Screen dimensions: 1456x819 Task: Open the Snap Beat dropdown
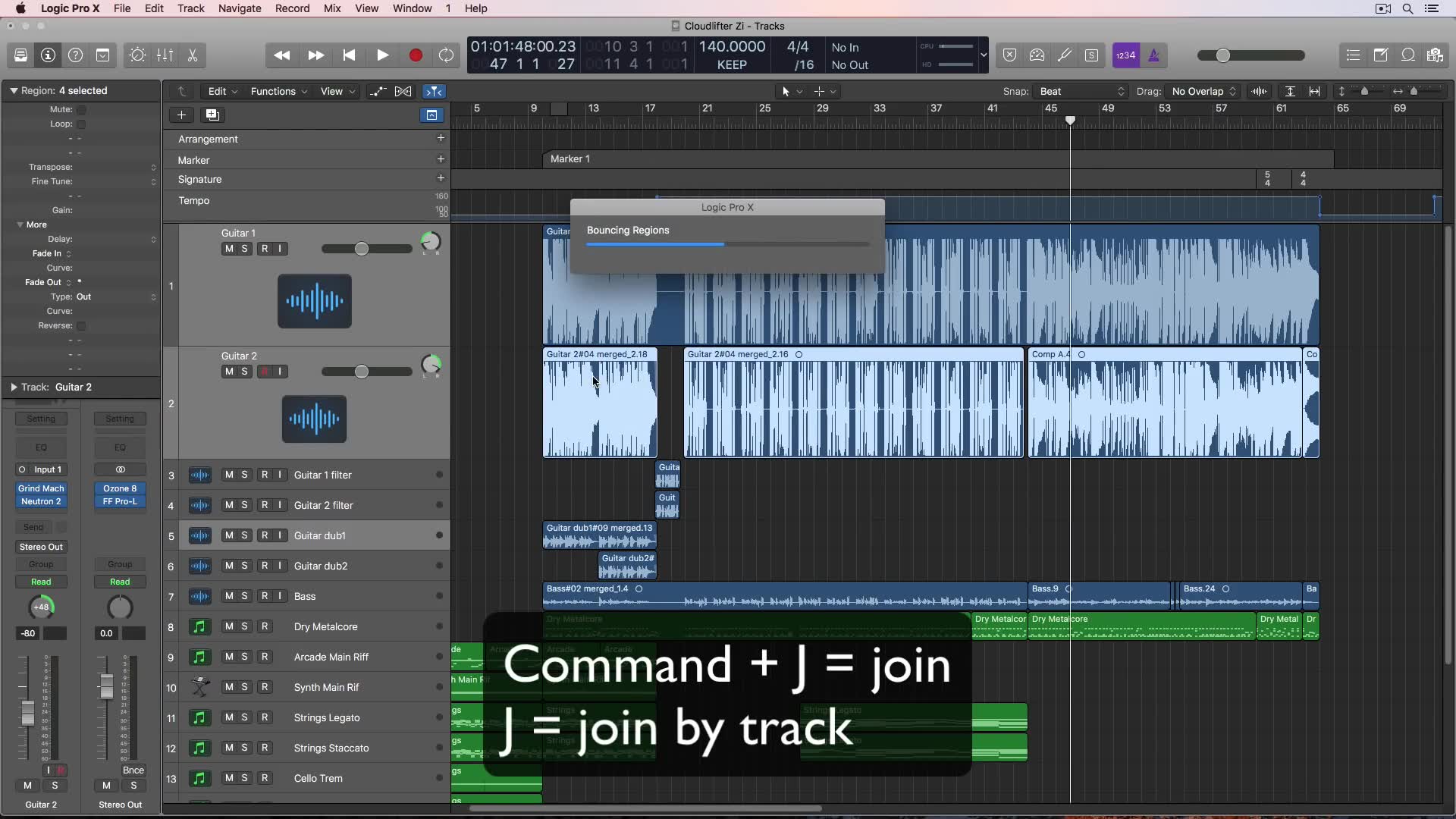click(x=1081, y=92)
